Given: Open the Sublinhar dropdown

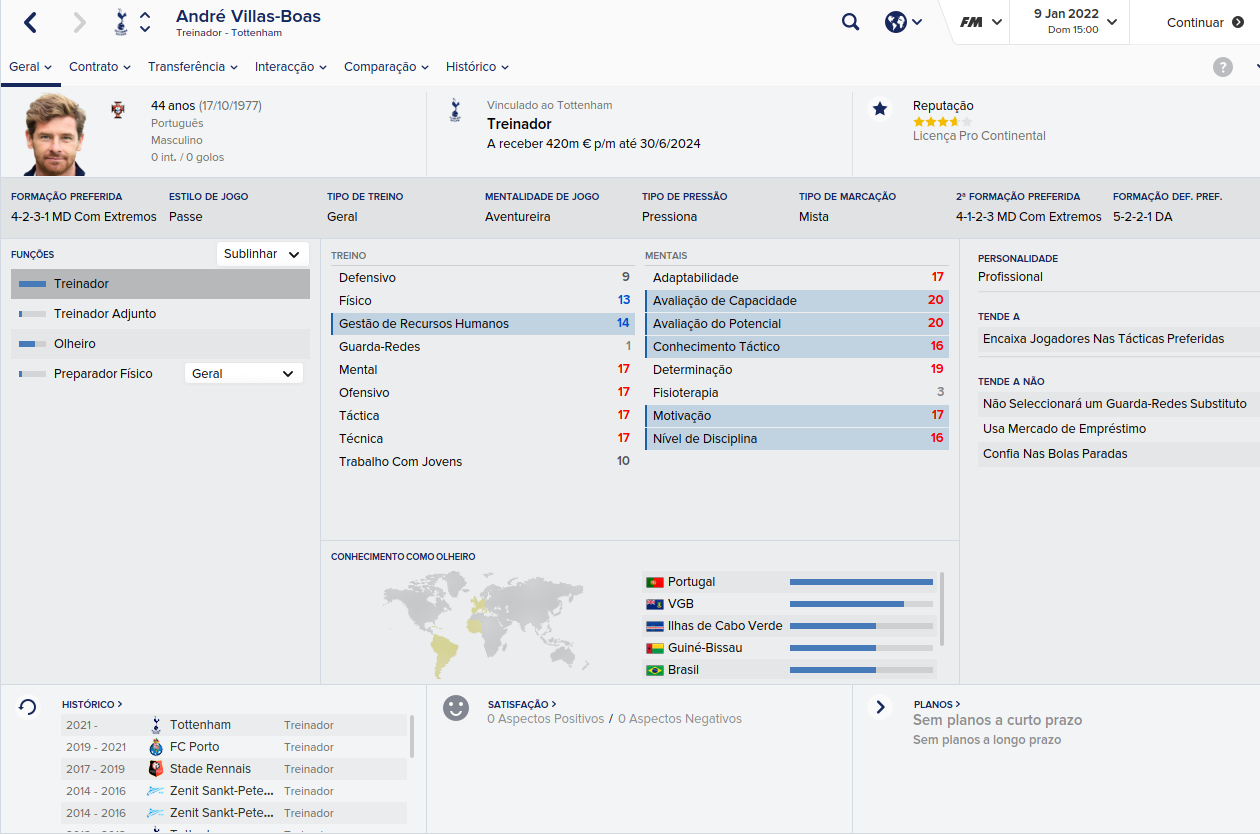Looking at the screenshot, I should click(263, 254).
